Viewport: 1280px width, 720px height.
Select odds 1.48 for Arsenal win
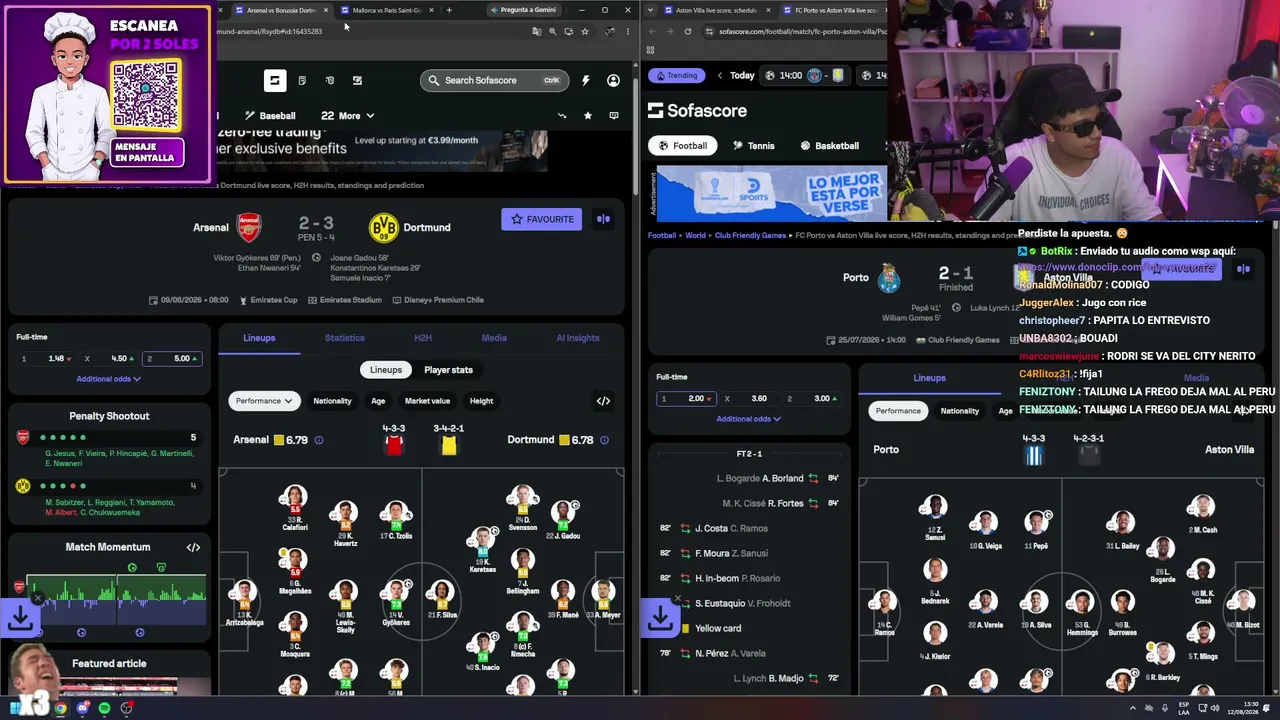coord(47,359)
